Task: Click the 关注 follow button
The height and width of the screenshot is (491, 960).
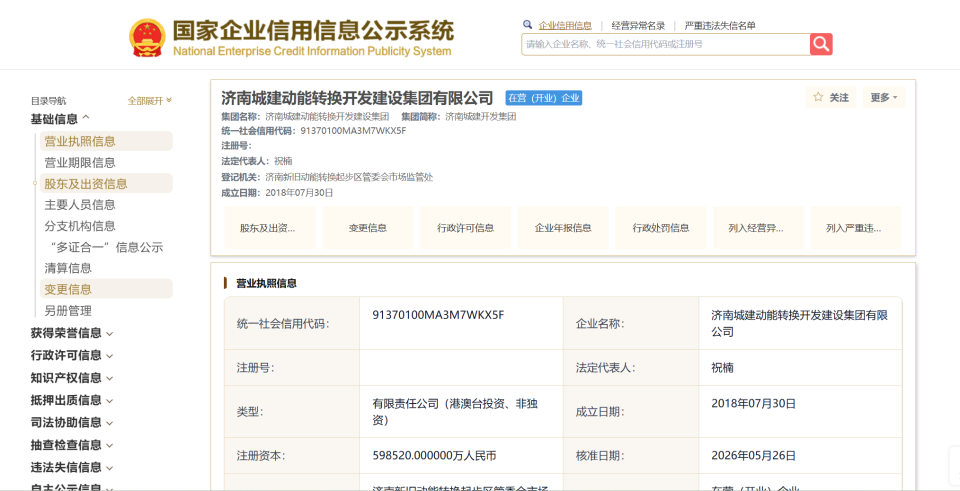Action: 831,97
